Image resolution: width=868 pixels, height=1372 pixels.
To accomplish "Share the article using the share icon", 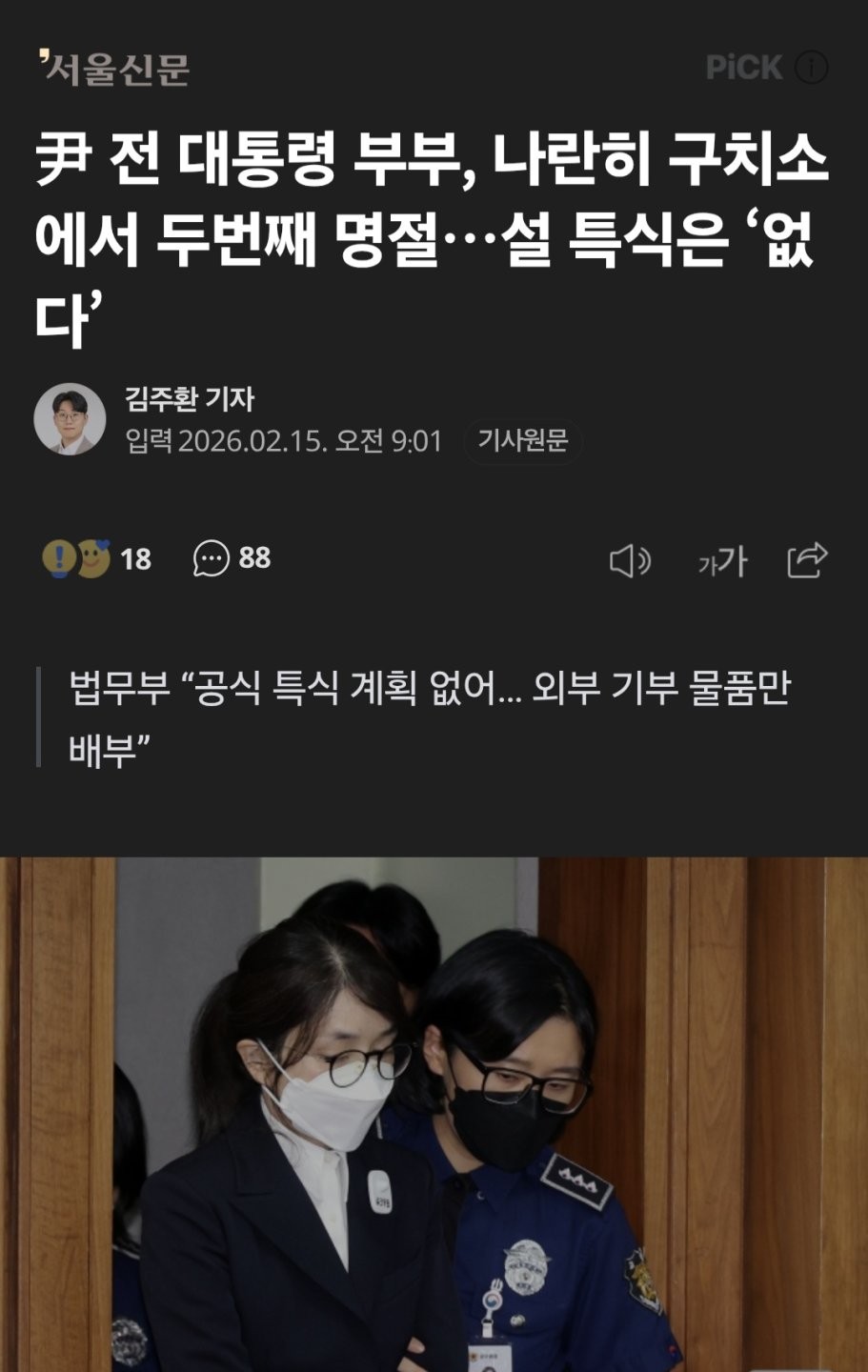I will pos(807,560).
